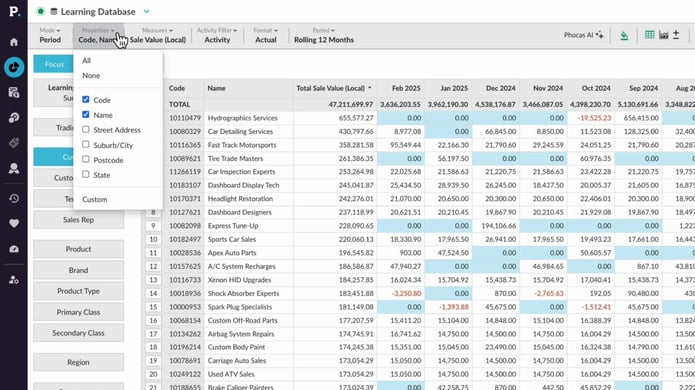Uncheck the Name property checkbox
This screenshot has height=390, width=695.
[86, 114]
